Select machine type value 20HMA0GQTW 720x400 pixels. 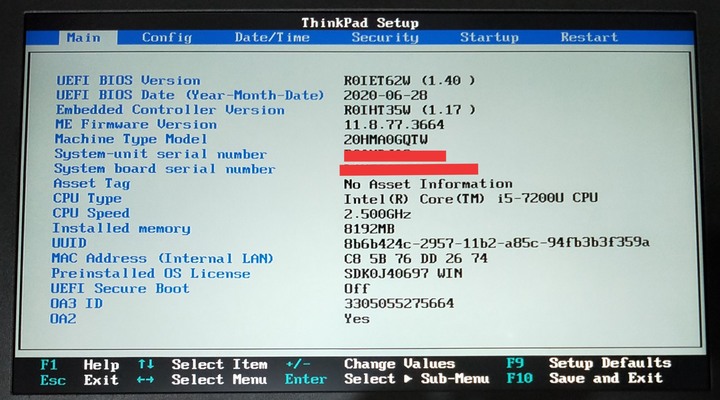point(385,140)
